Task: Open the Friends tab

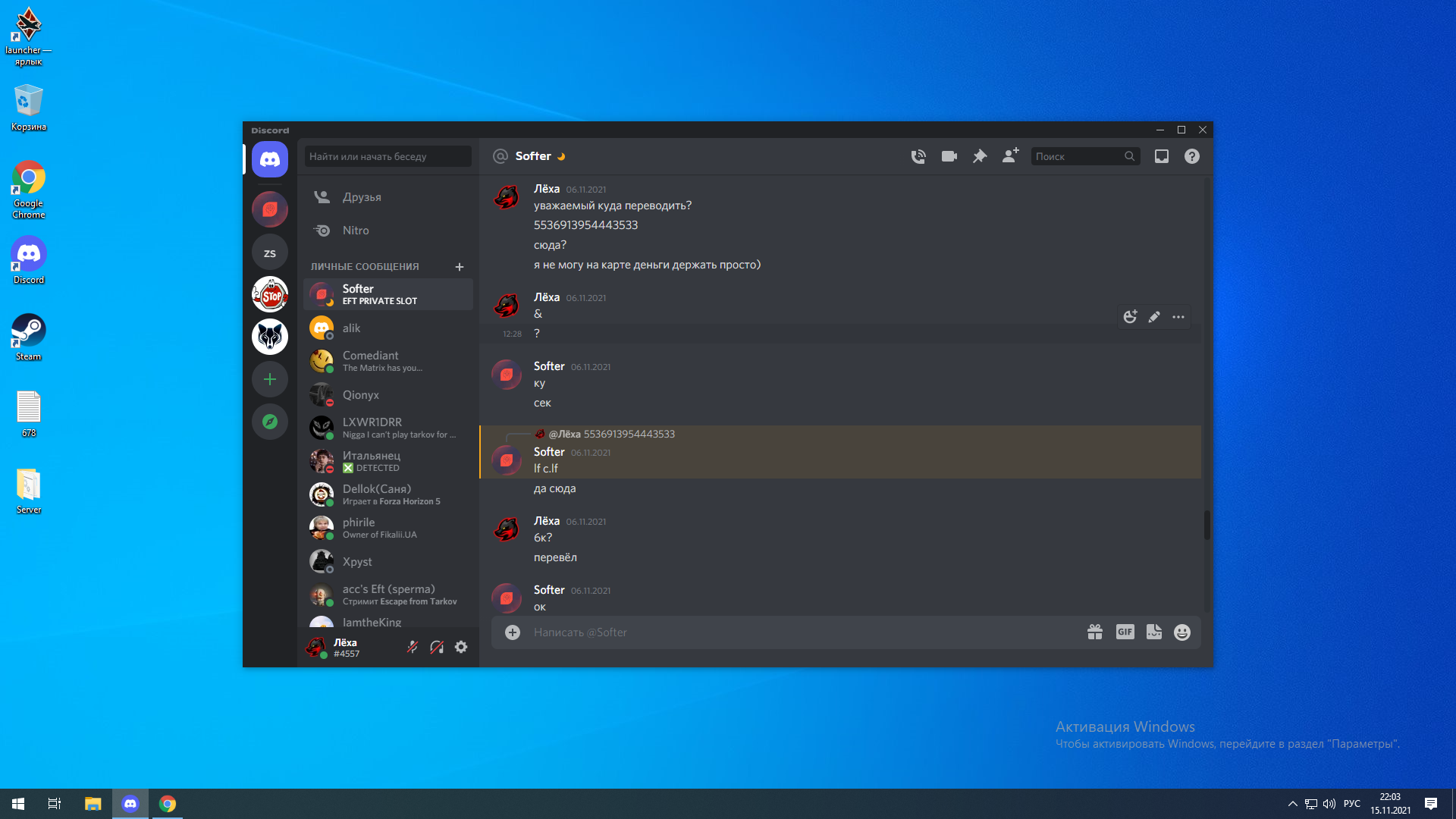Action: point(362,197)
